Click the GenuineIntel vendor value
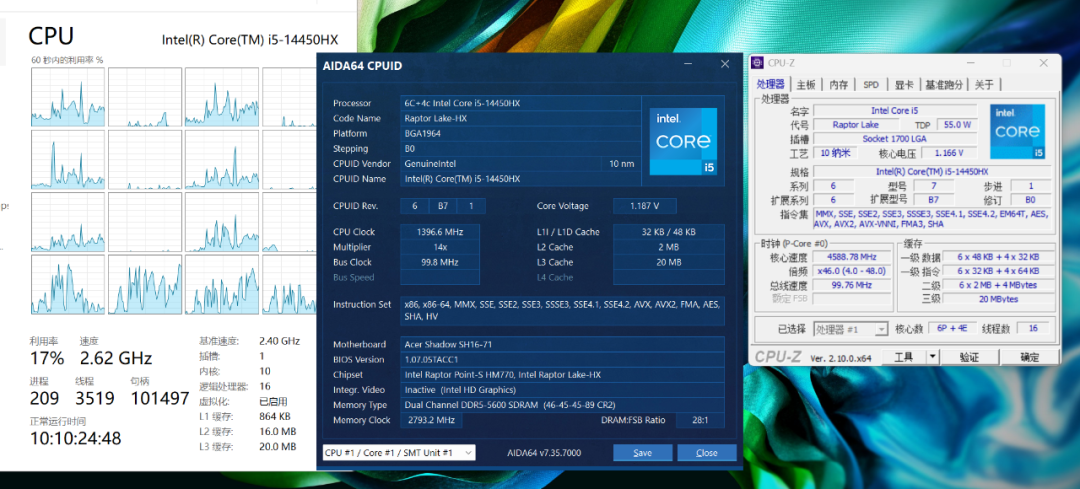This screenshot has height=489, width=1080. [501, 163]
